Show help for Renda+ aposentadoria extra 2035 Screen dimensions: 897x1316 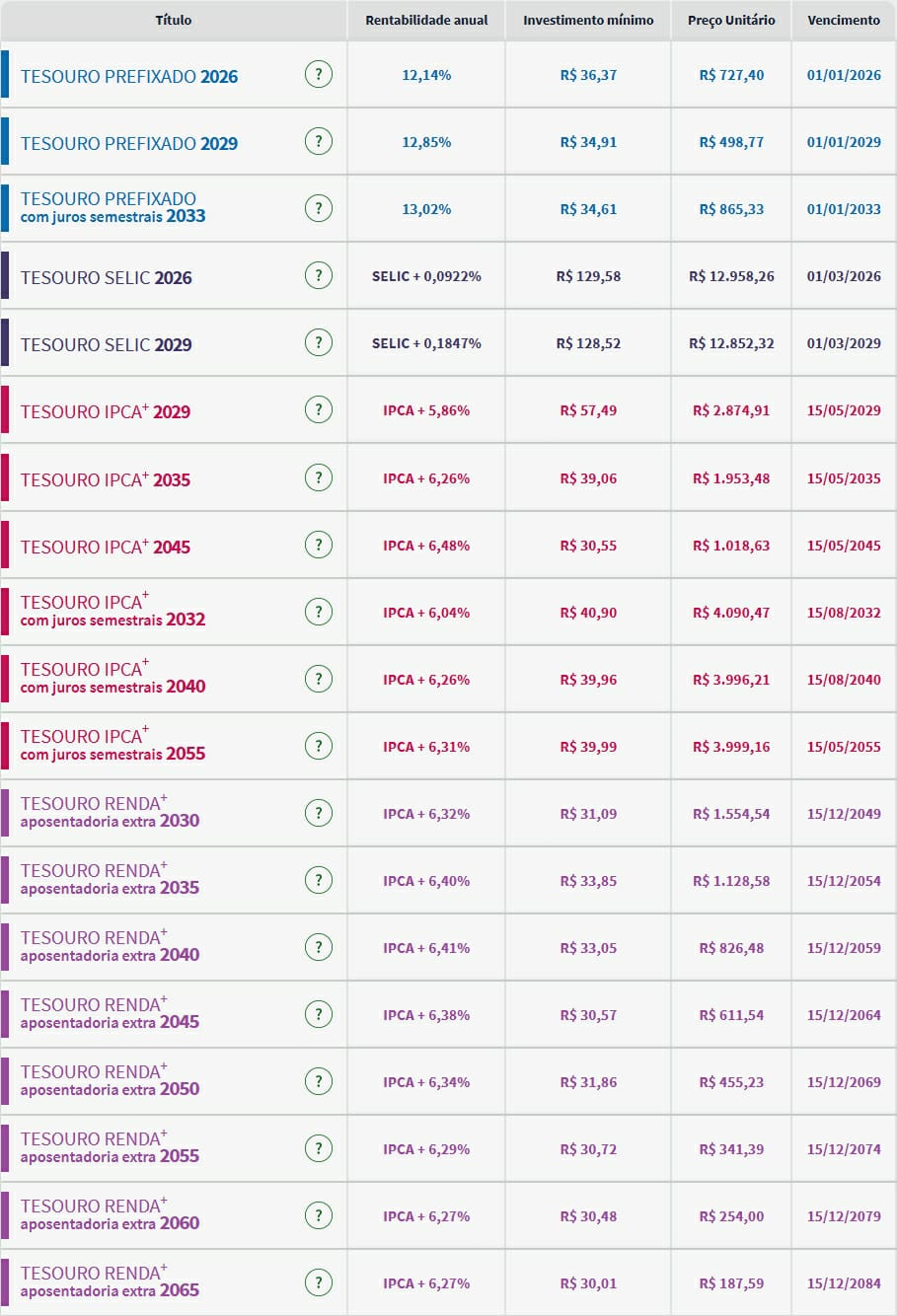click(x=318, y=880)
